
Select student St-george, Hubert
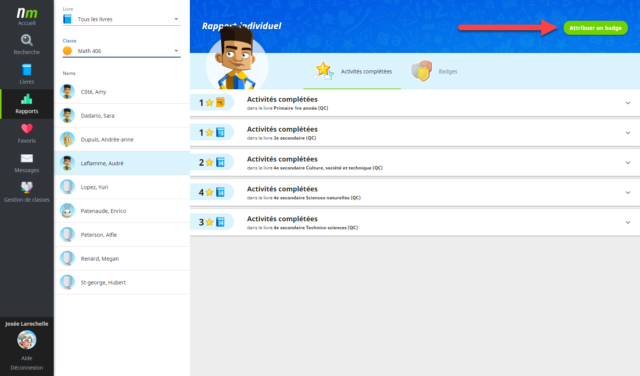coord(122,282)
